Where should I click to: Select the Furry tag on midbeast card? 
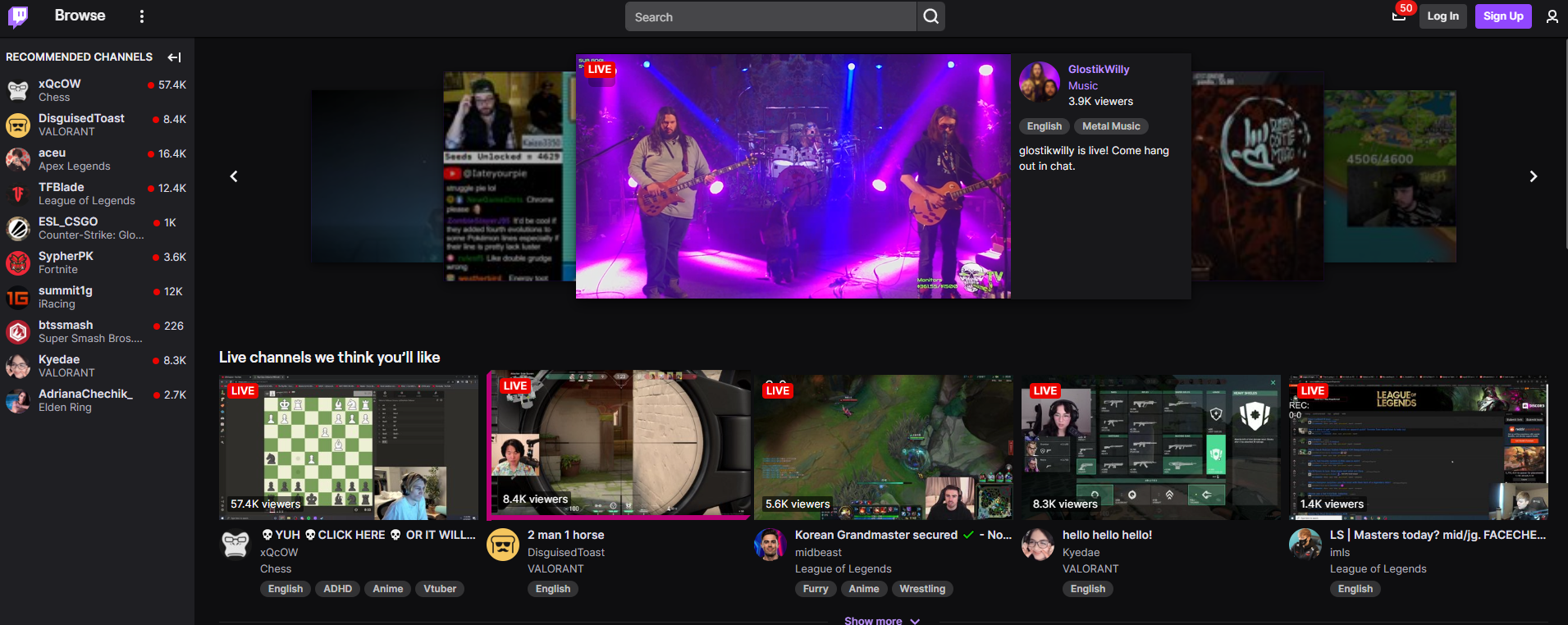coord(816,589)
